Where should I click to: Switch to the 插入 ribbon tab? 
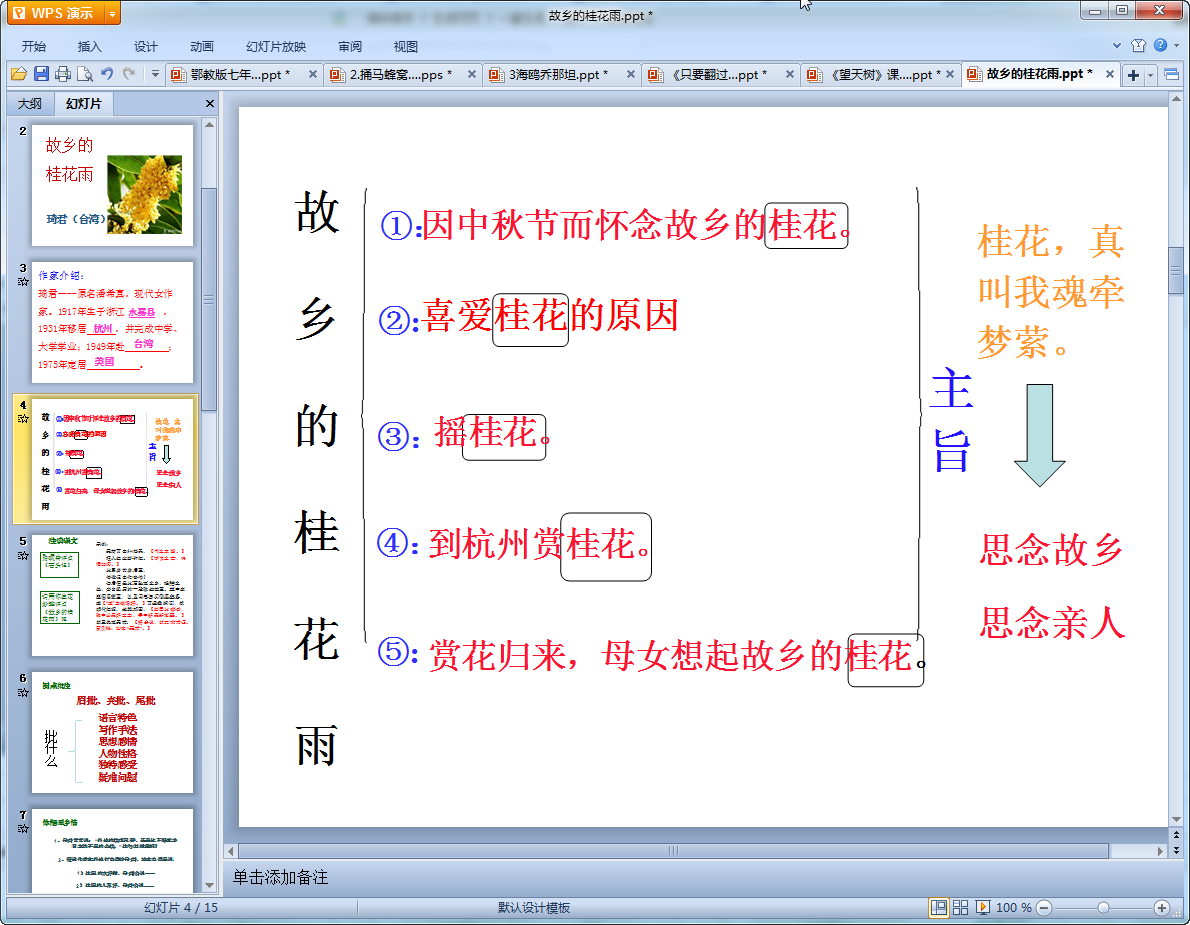click(90, 46)
